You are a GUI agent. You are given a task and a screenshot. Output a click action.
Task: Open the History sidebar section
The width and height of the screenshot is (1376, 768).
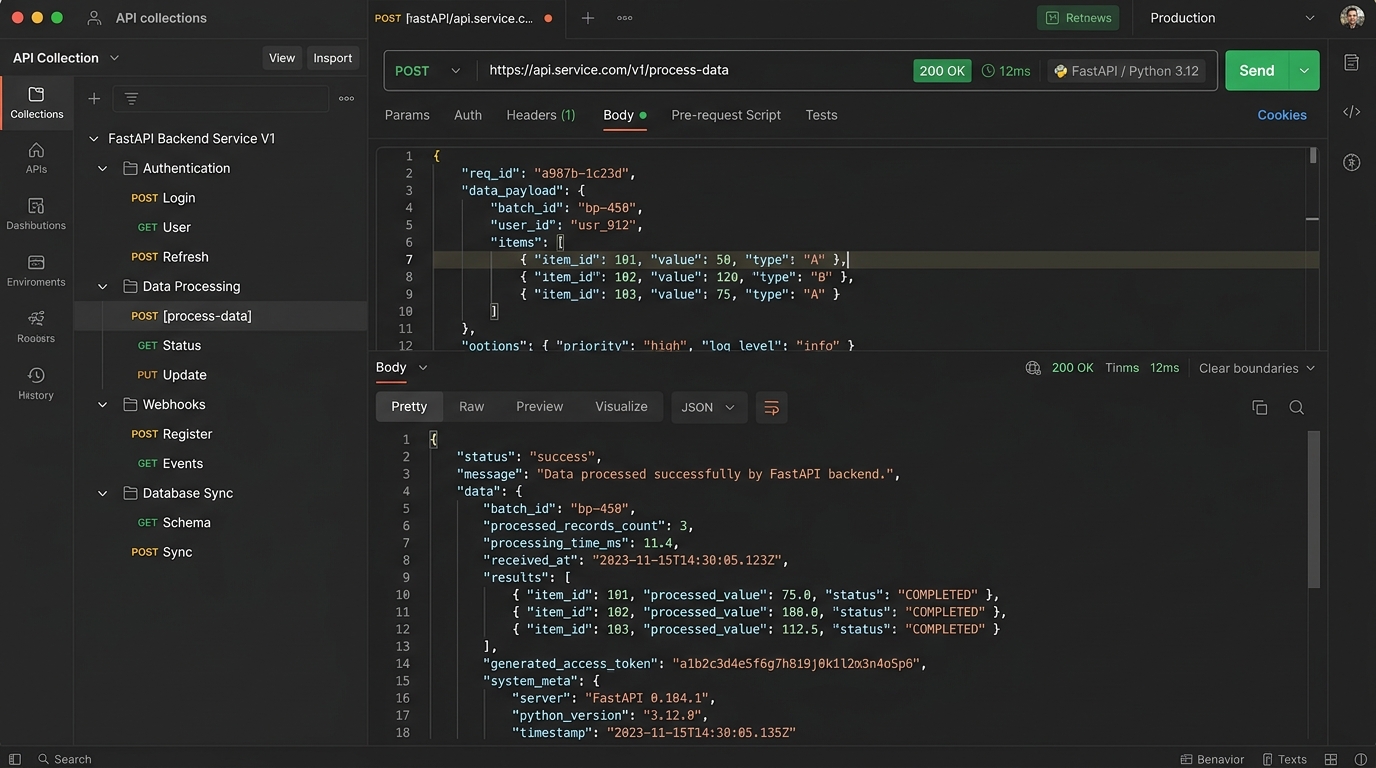click(x=36, y=384)
